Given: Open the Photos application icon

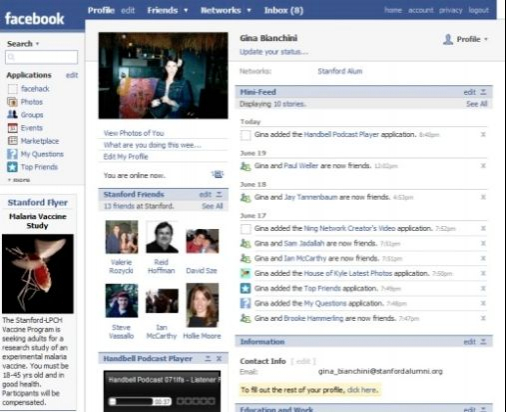Looking at the screenshot, I should (x=12, y=102).
